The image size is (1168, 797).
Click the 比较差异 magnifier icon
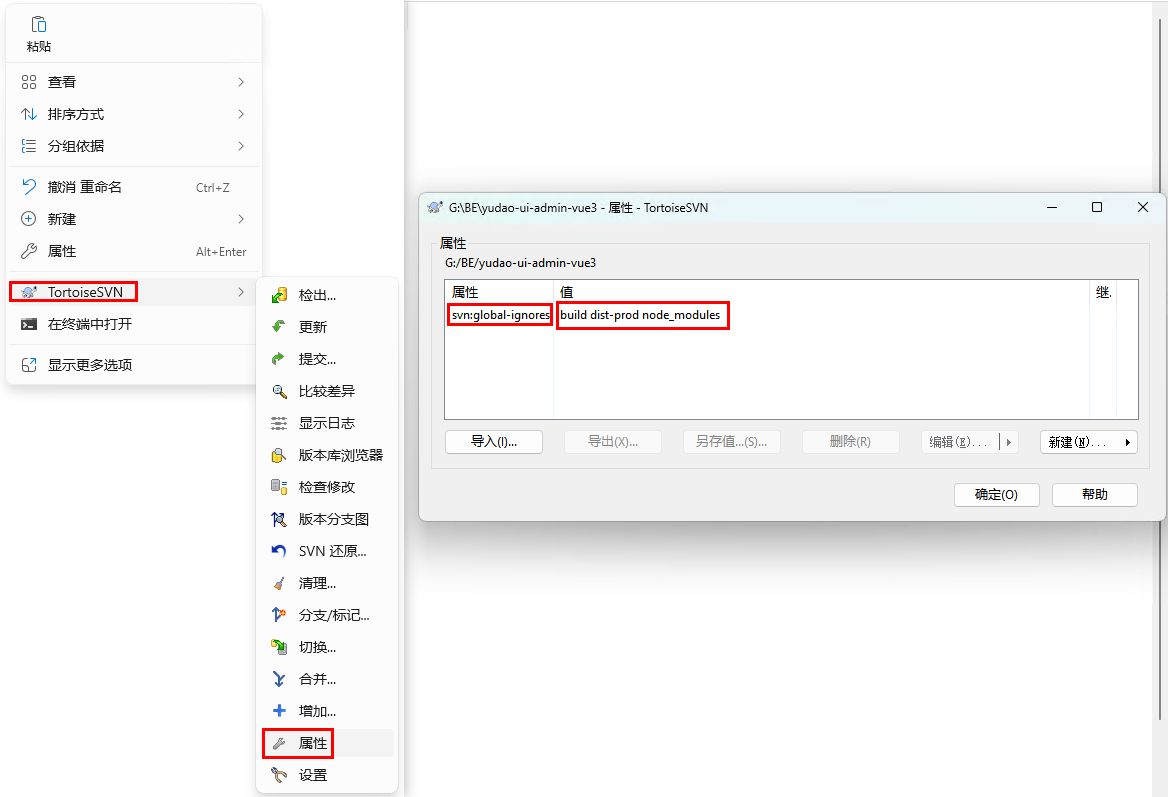point(279,391)
